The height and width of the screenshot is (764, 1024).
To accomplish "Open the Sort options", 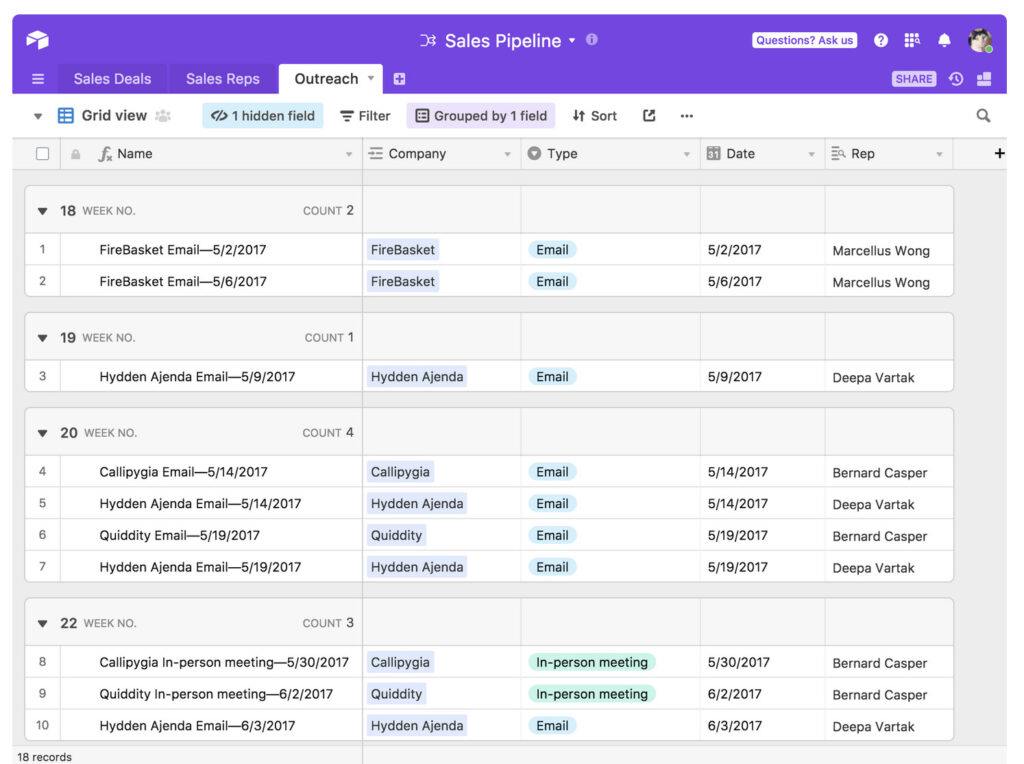I will pyautogui.click(x=595, y=116).
